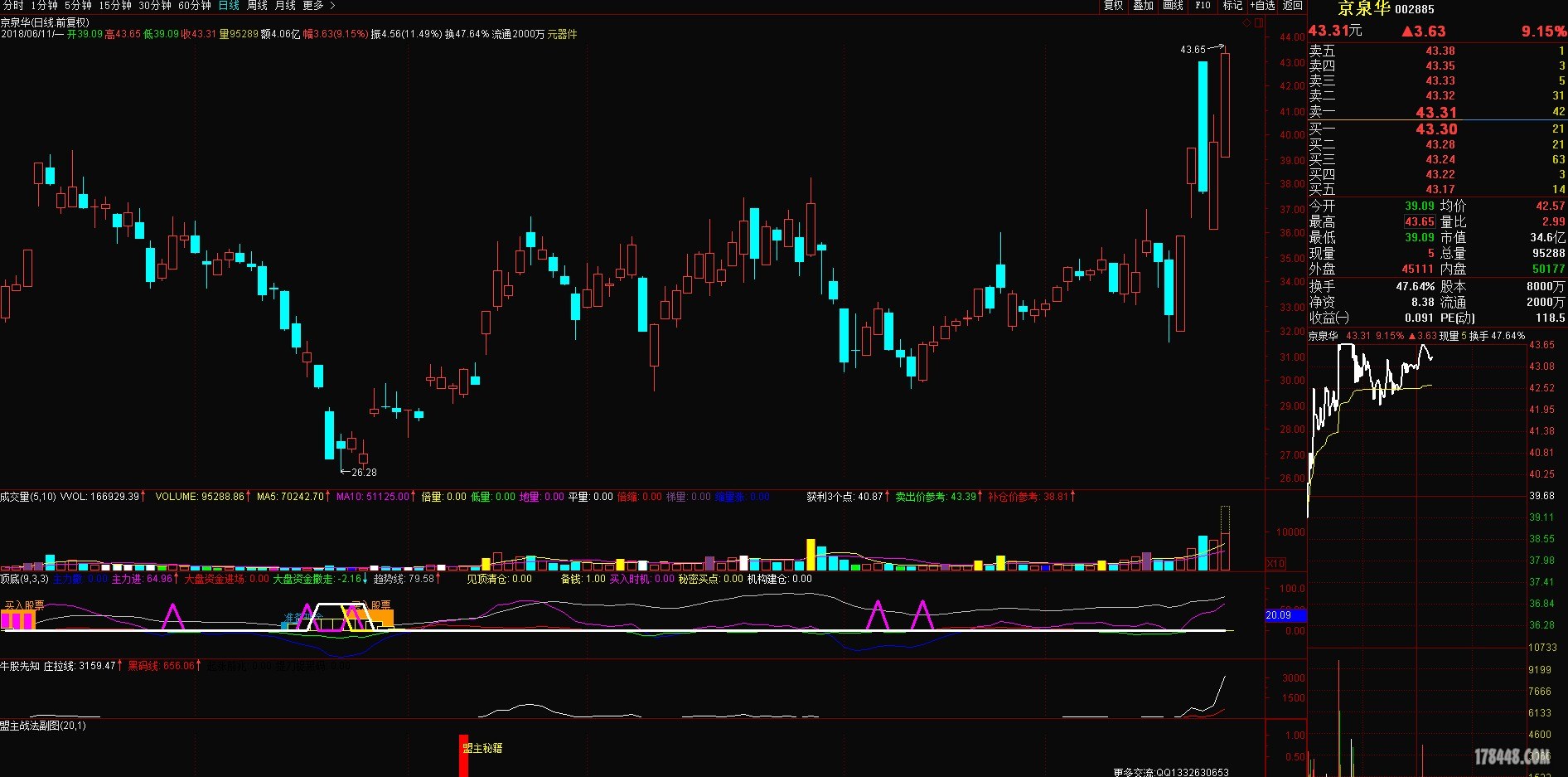Click the 卖三 price 43.33
Image resolution: width=1568 pixels, height=777 pixels.
point(1440,80)
